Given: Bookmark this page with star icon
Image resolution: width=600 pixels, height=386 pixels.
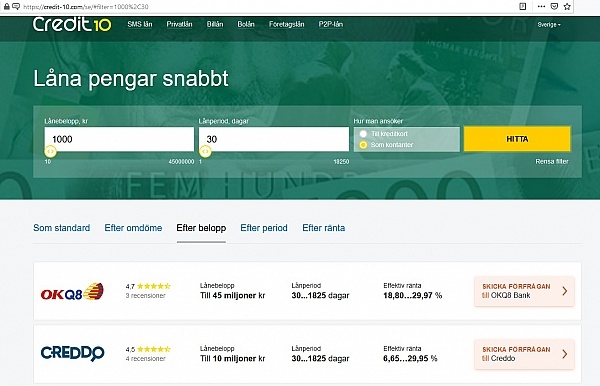Looking at the screenshot, I should pyautogui.click(x=567, y=6).
